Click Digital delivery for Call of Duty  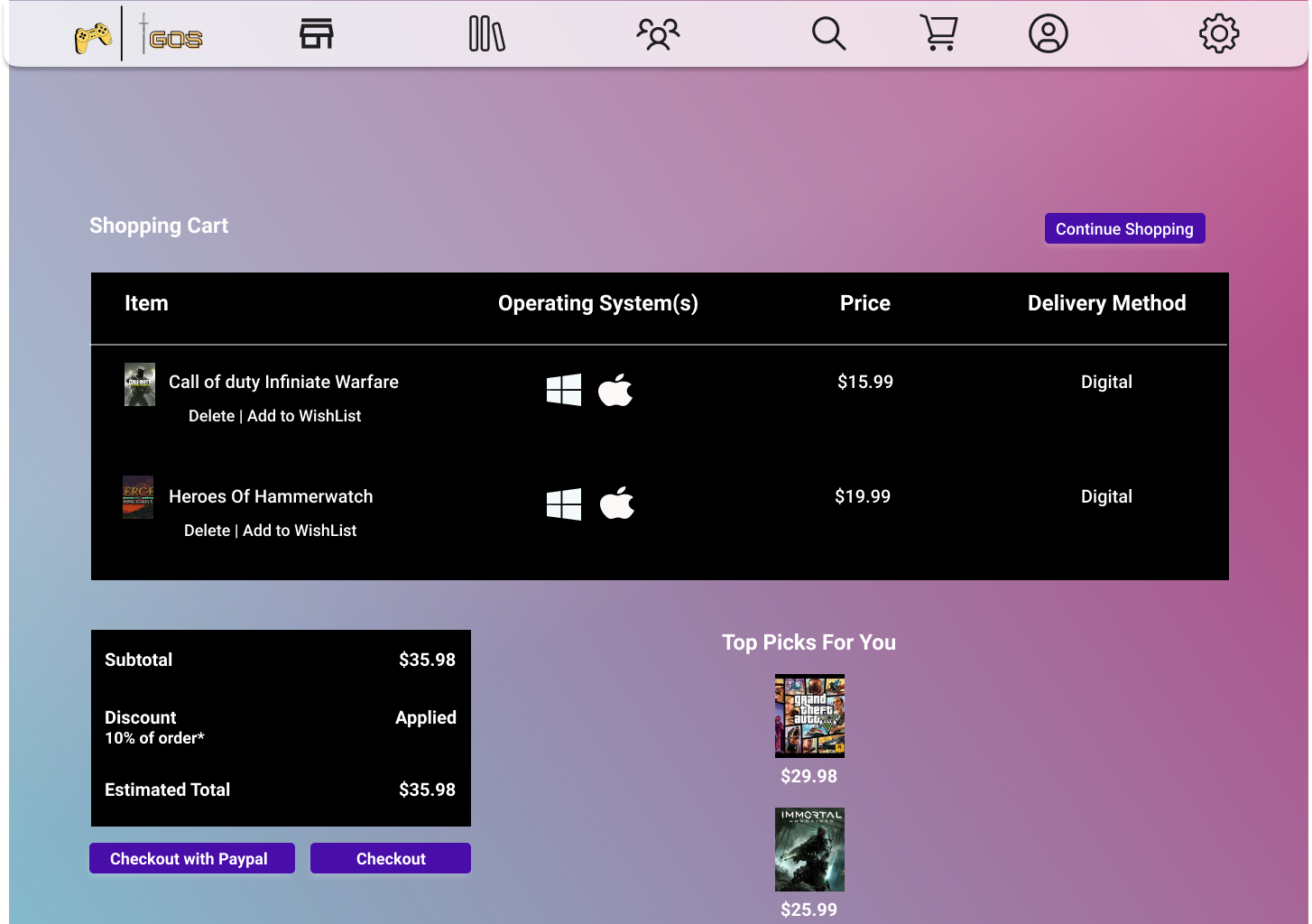click(x=1106, y=382)
